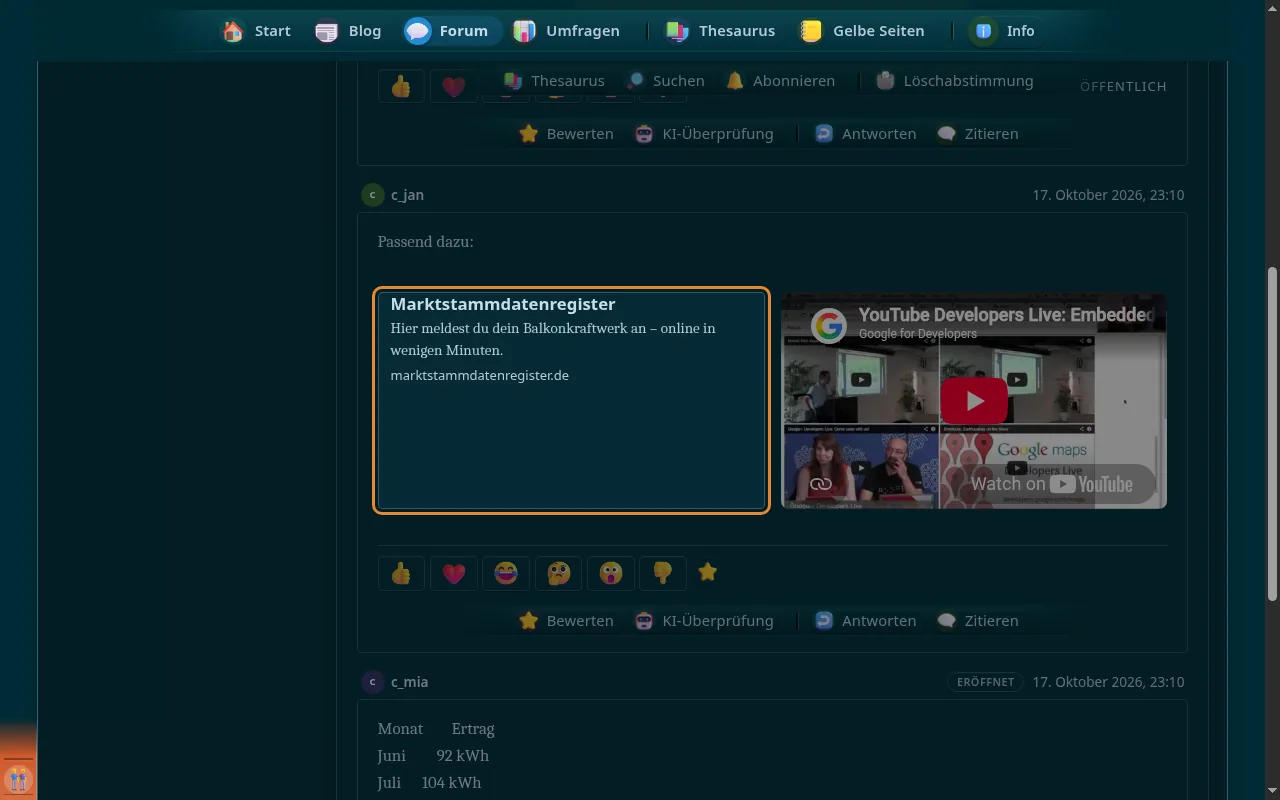Click Suchen magnifier in post toolbar
1280x800 pixels.
coord(665,81)
